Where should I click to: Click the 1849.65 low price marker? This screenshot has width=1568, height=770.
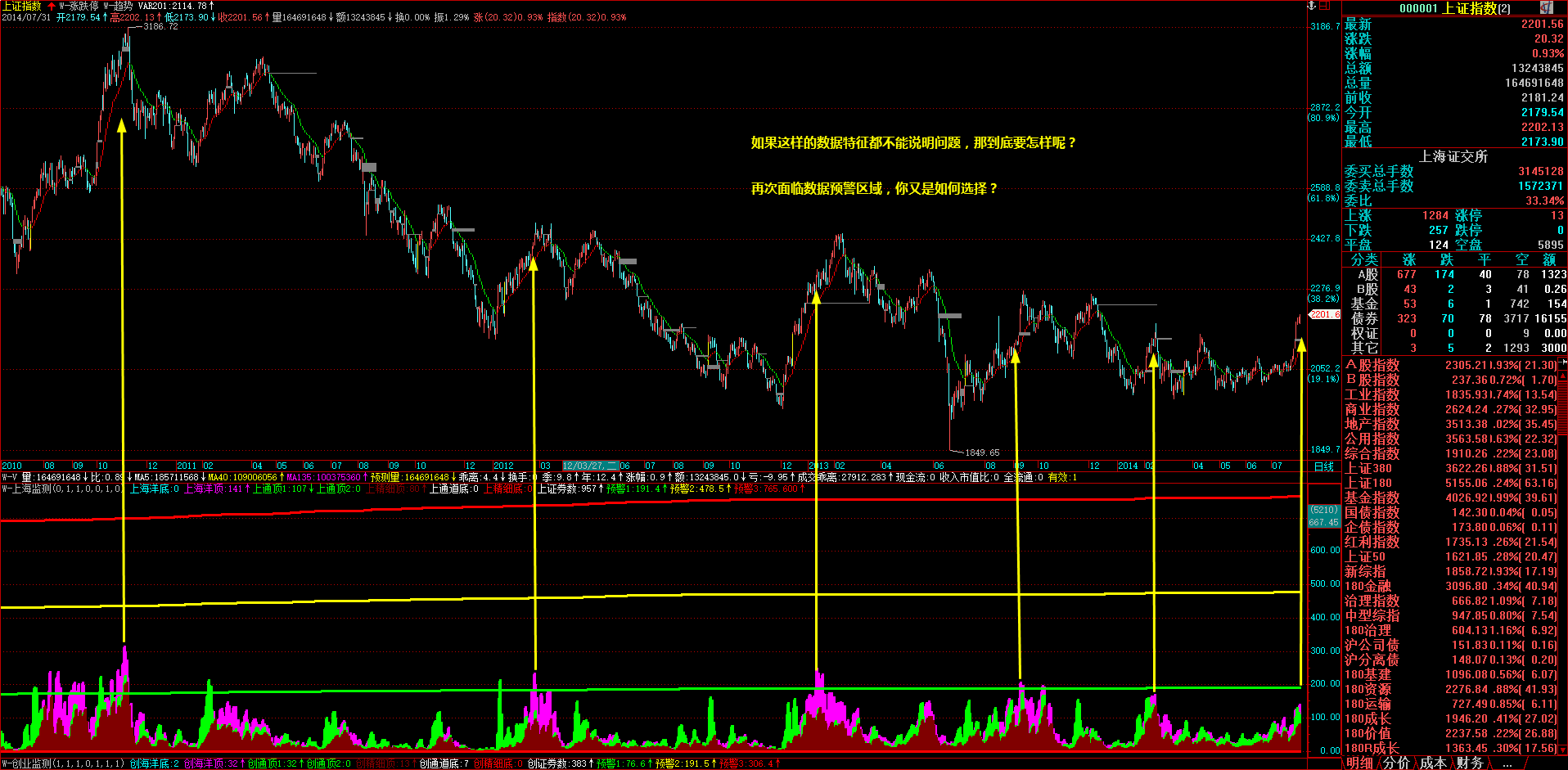[x=981, y=453]
